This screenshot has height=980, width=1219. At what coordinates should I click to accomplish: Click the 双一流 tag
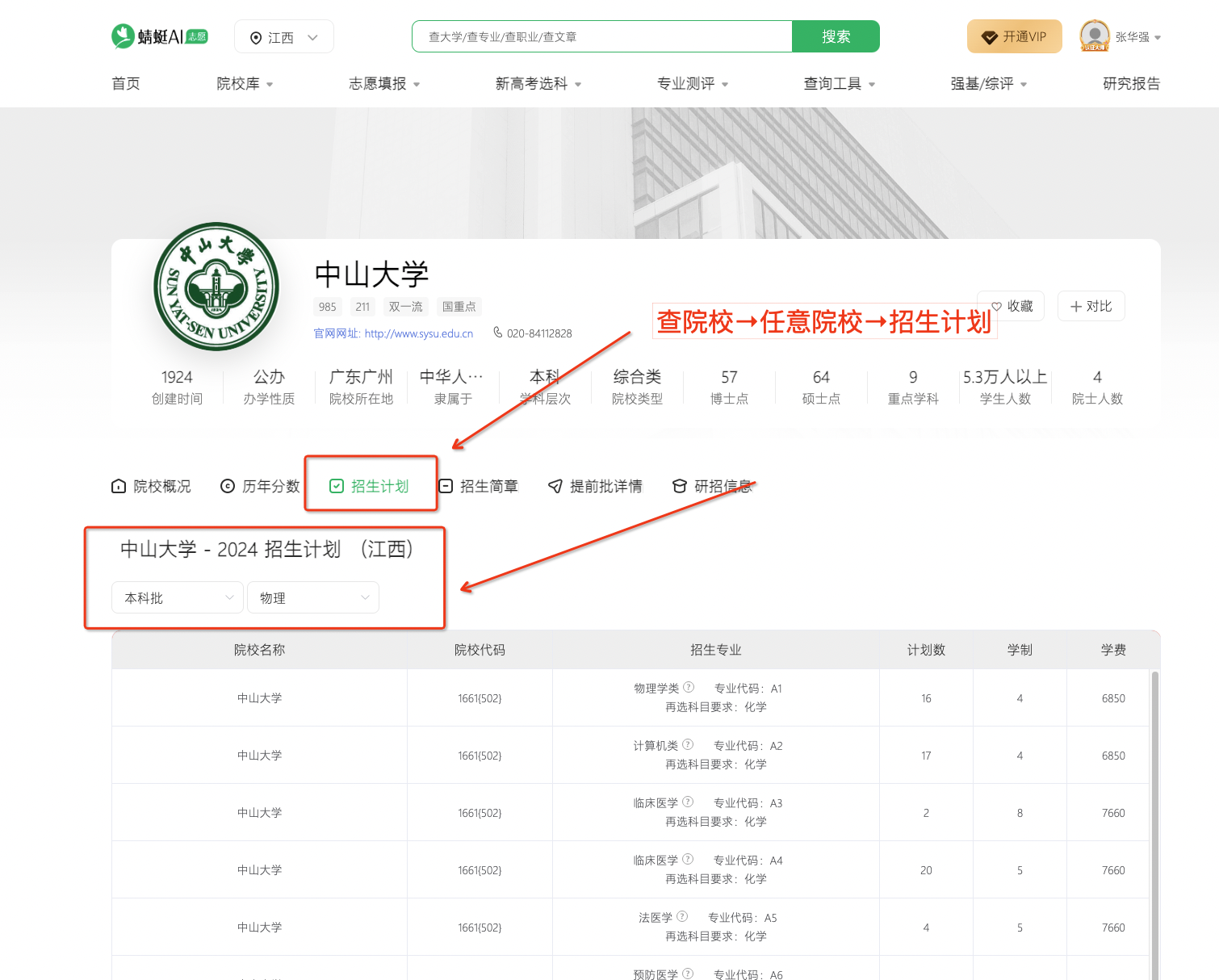tap(406, 307)
